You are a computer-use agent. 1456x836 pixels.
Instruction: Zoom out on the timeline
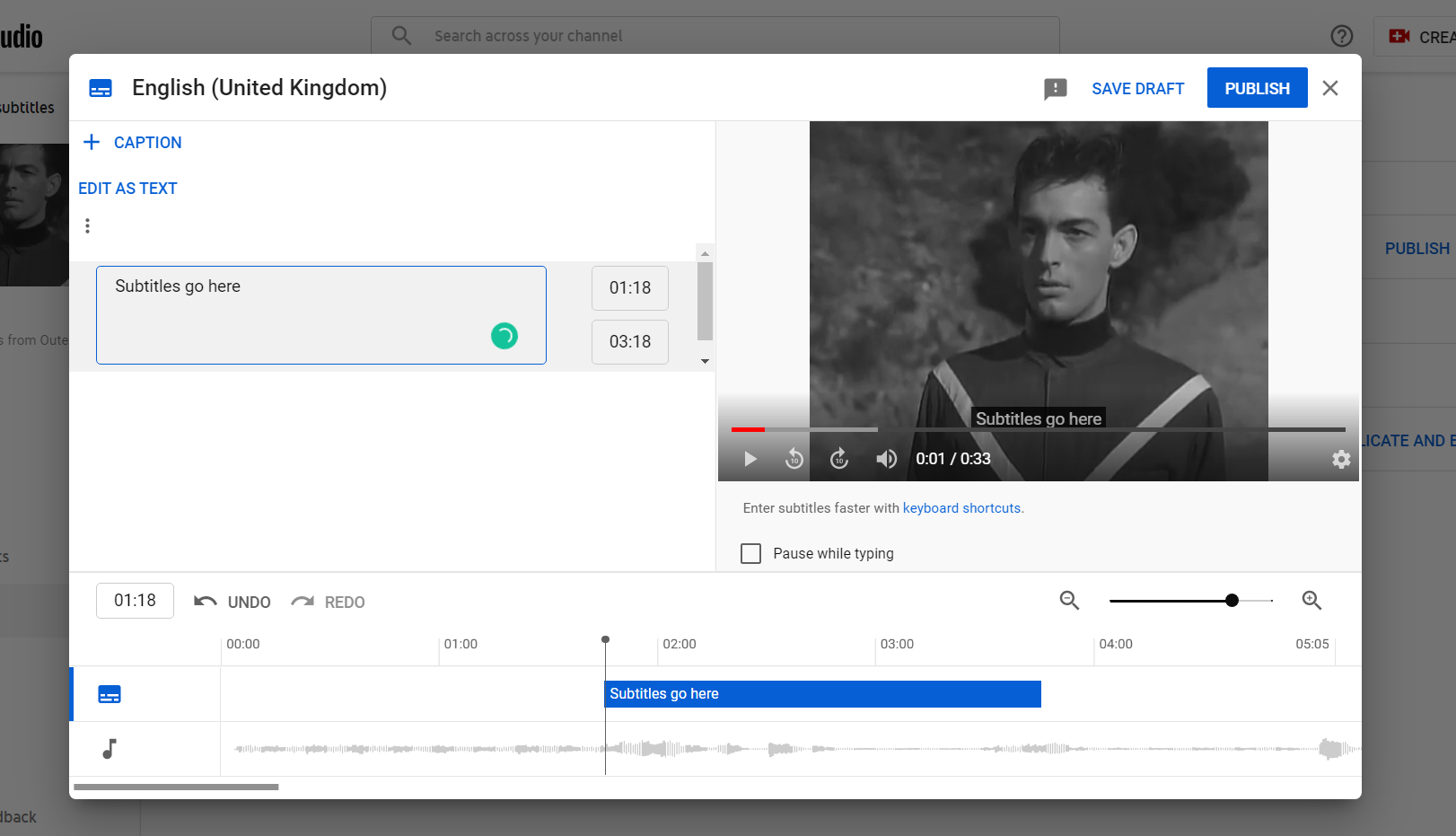(x=1069, y=600)
